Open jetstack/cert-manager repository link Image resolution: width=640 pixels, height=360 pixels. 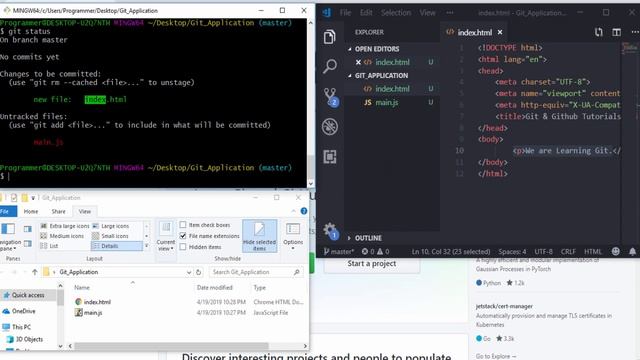[x=504, y=306]
